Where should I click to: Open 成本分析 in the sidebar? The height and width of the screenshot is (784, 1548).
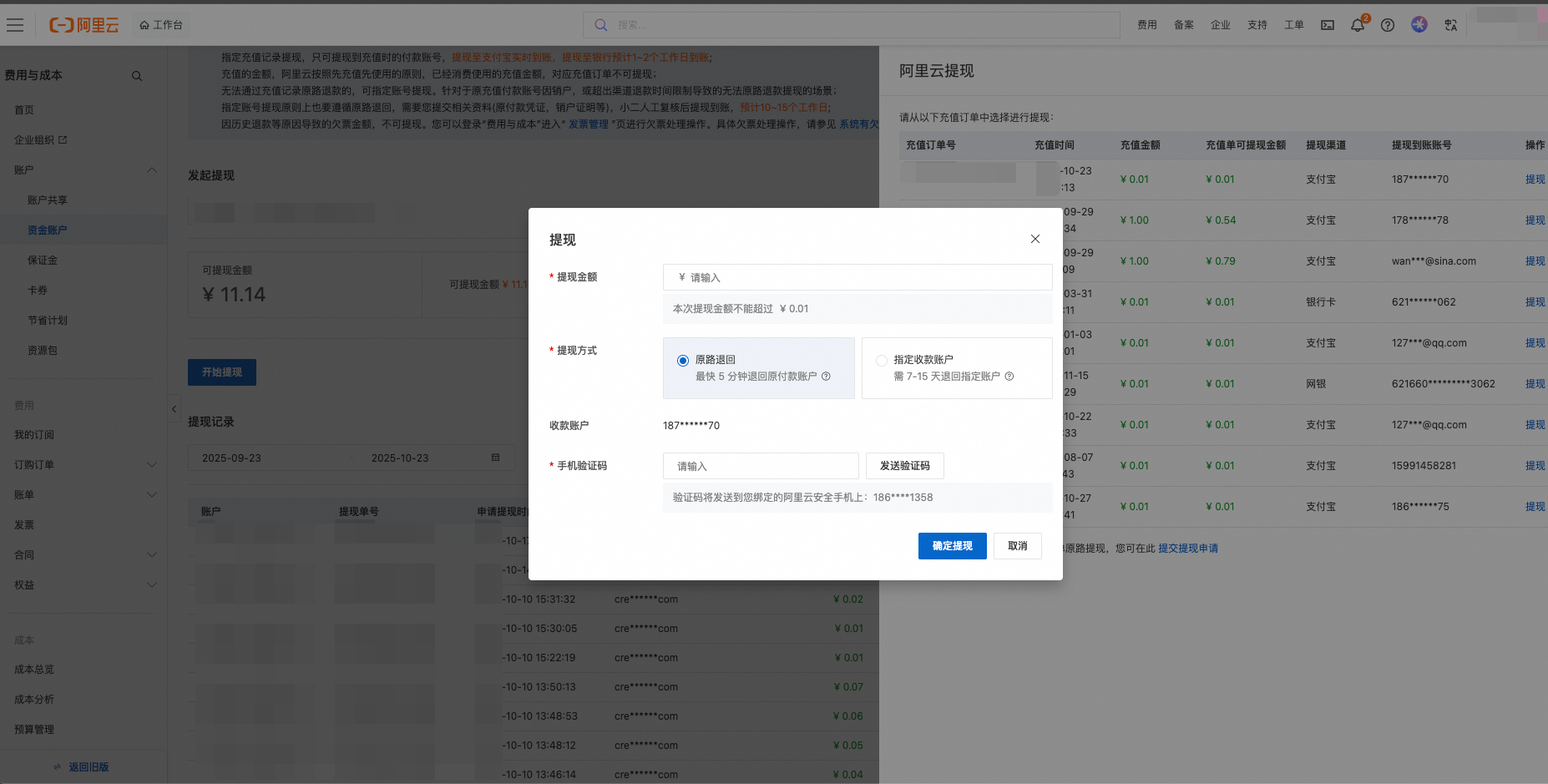pyautogui.click(x=34, y=700)
